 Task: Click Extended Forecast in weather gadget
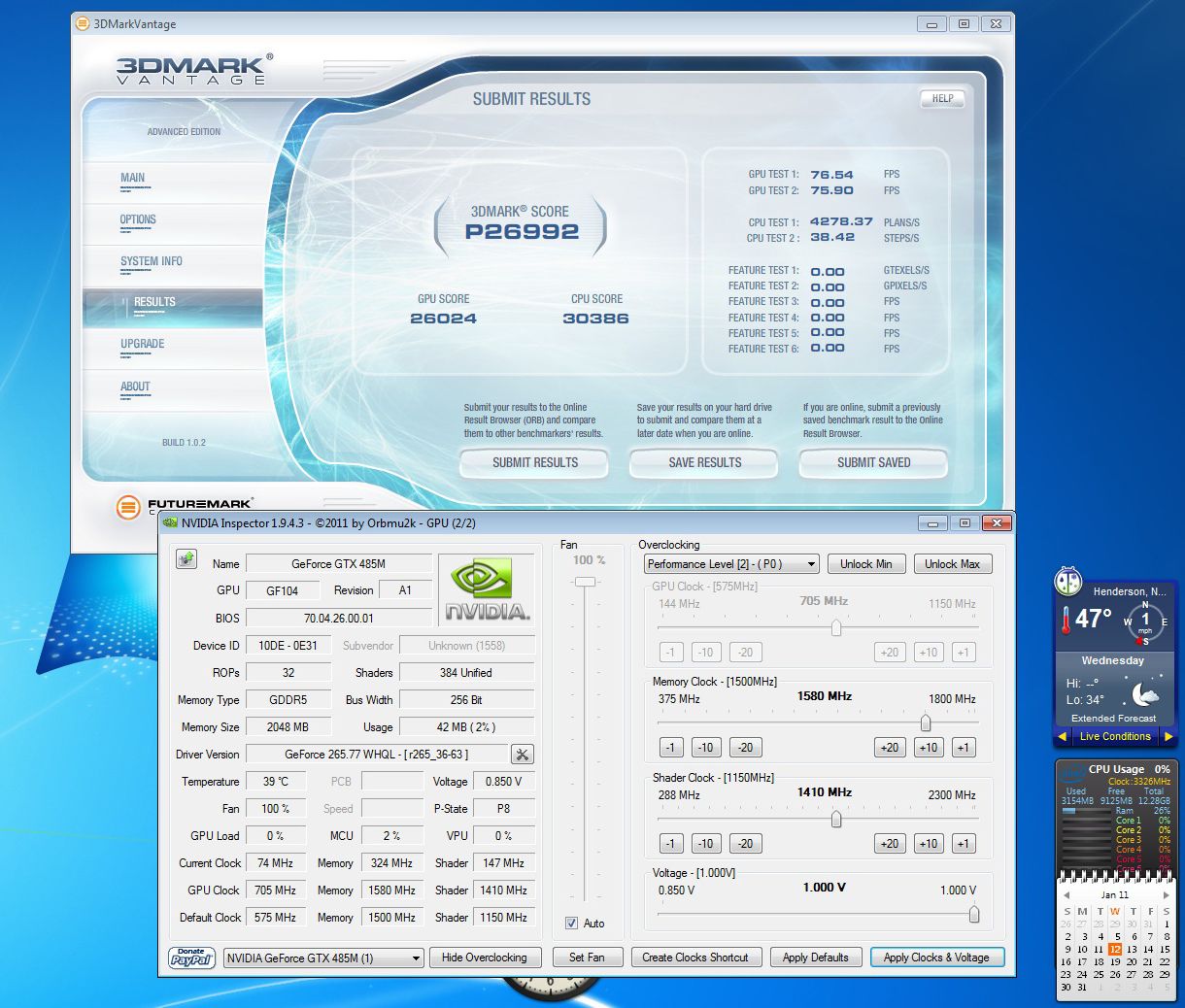click(1113, 719)
